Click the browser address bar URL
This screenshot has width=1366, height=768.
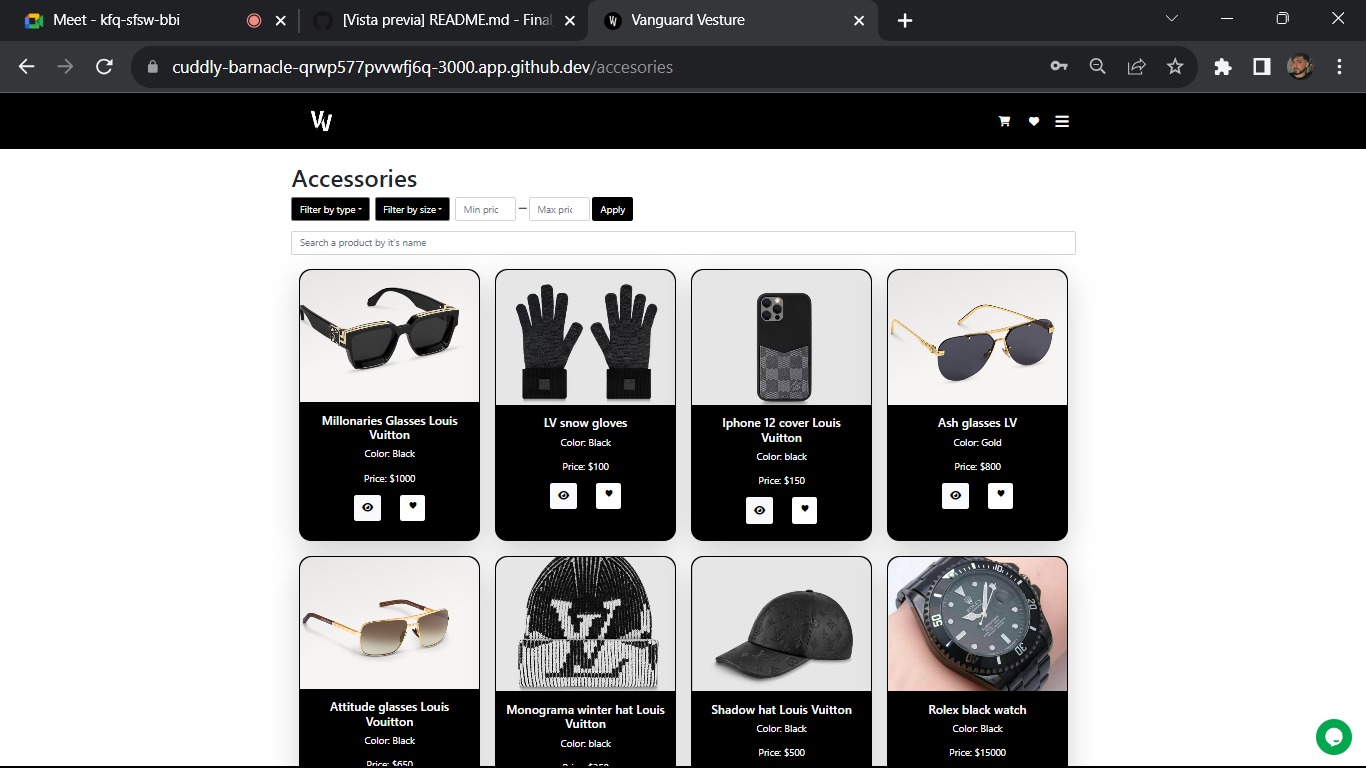click(422, 67)
